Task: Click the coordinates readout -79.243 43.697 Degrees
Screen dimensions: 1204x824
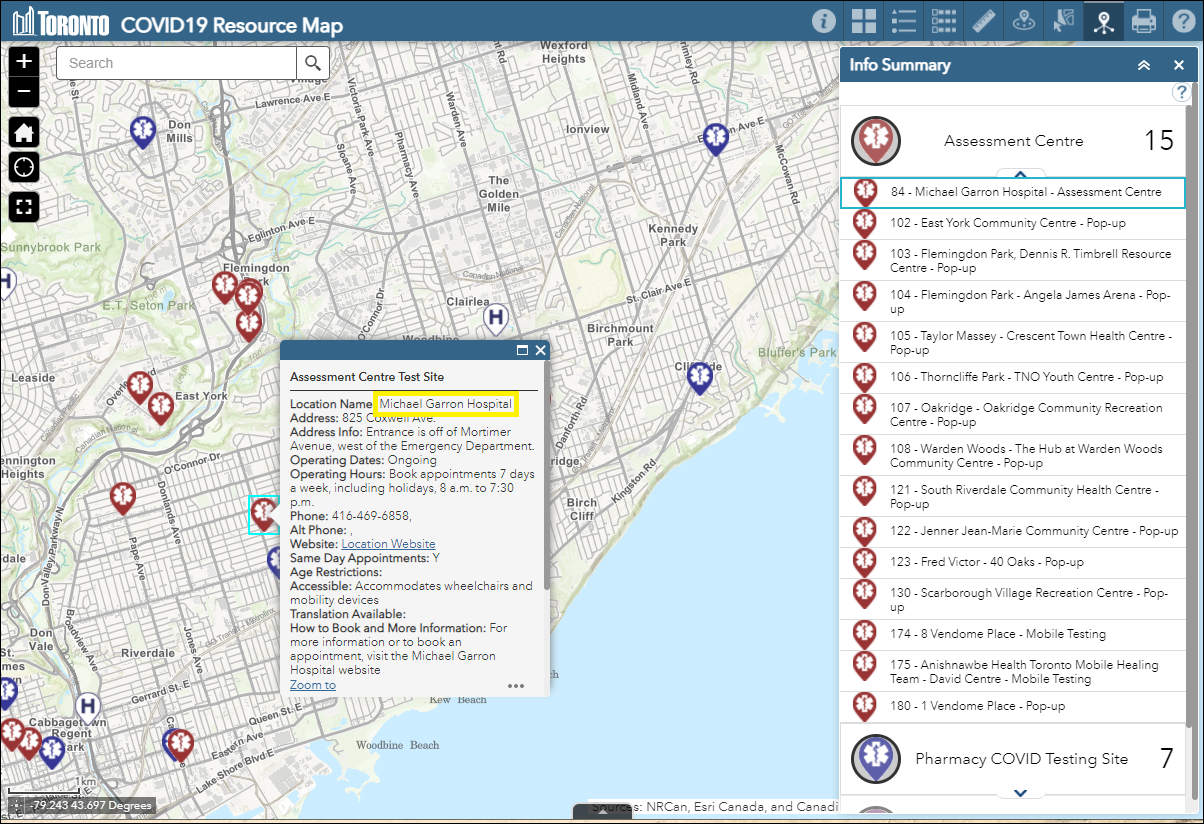Action: pyautogui.click(x=90, y=805)
